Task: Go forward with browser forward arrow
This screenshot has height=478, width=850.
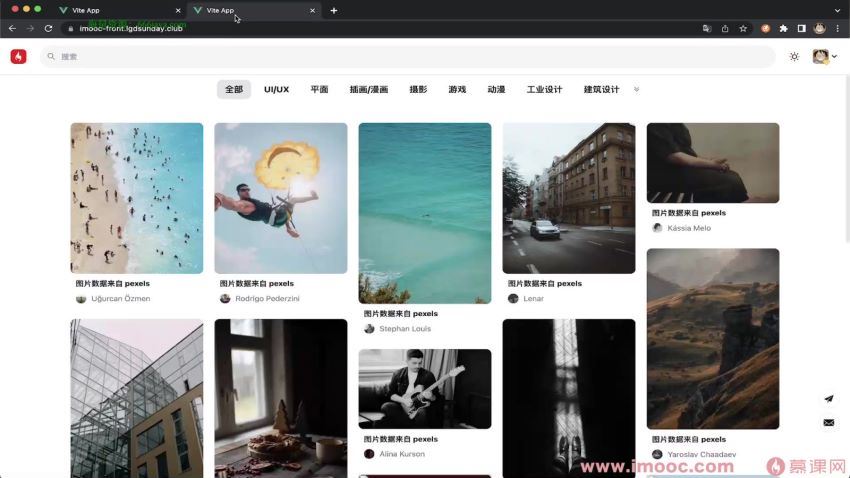Action: [x=30, y=28]
